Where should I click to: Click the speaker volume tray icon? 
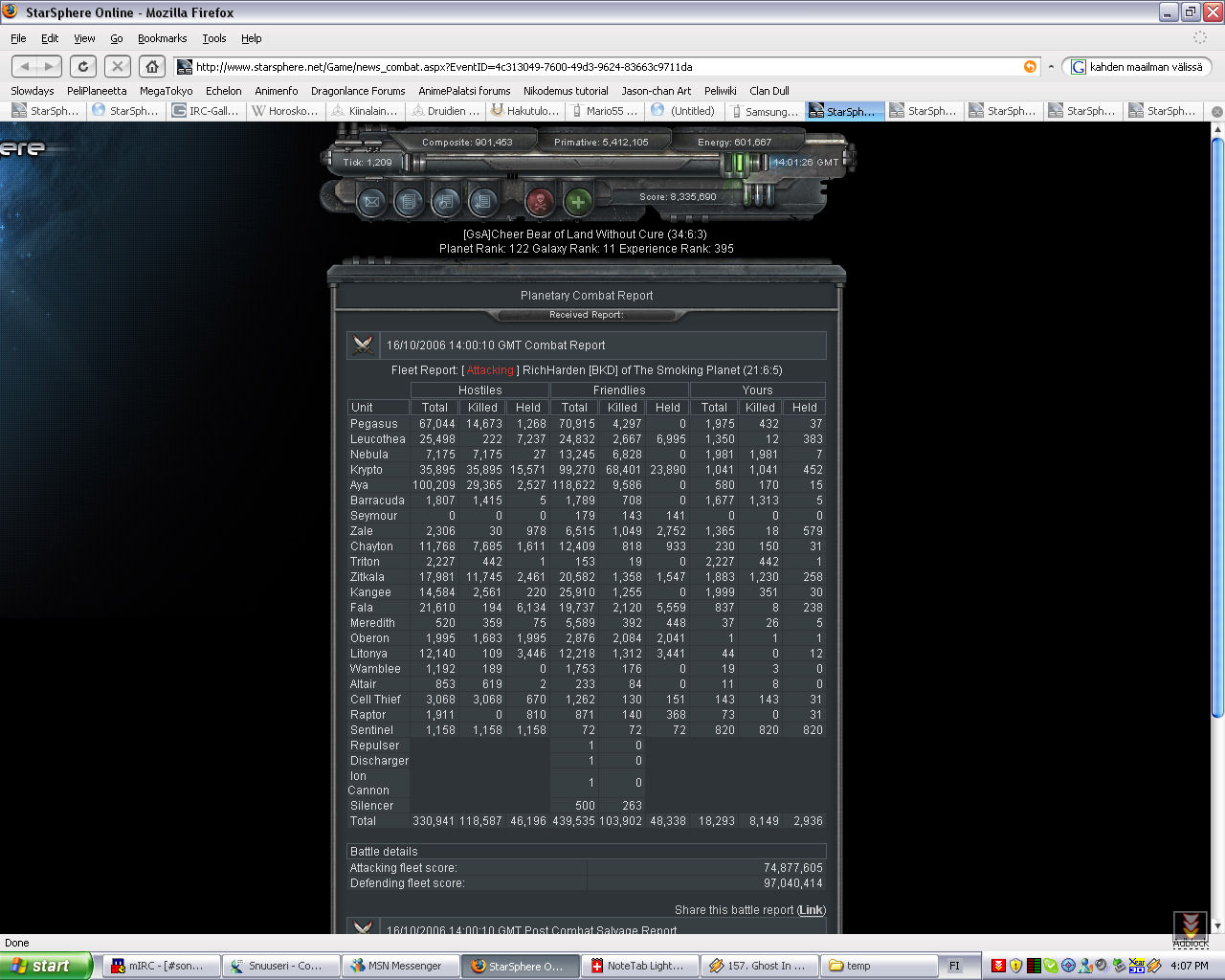[x=1102, y=966]
